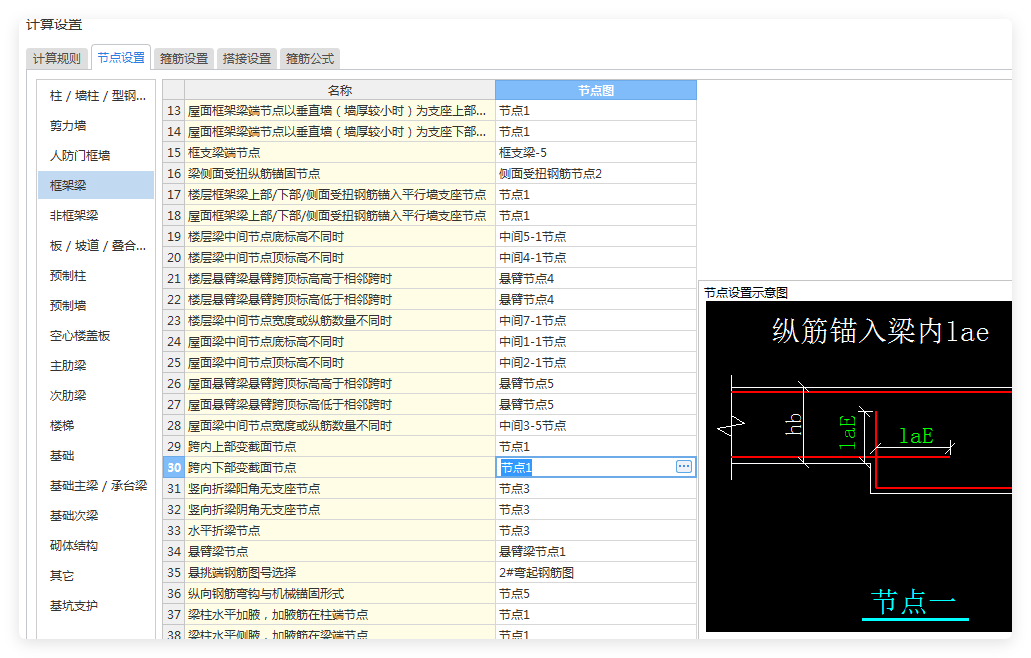1031x658 pixels.
Task: Pick 主肋梁 in the sidebar
Action: (x=96, y=365)
